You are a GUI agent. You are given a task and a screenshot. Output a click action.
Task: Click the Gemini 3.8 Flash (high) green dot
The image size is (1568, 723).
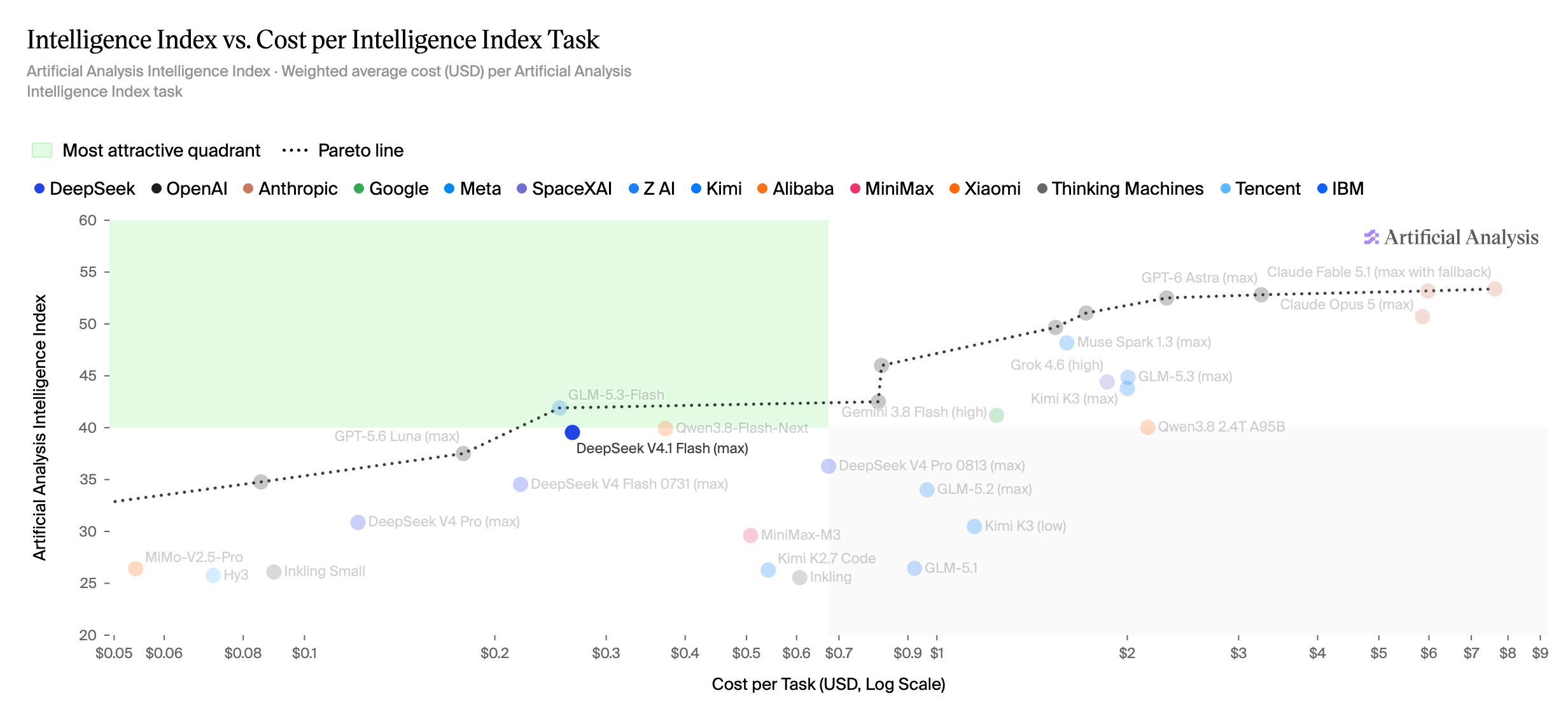(x=997, y=416)
